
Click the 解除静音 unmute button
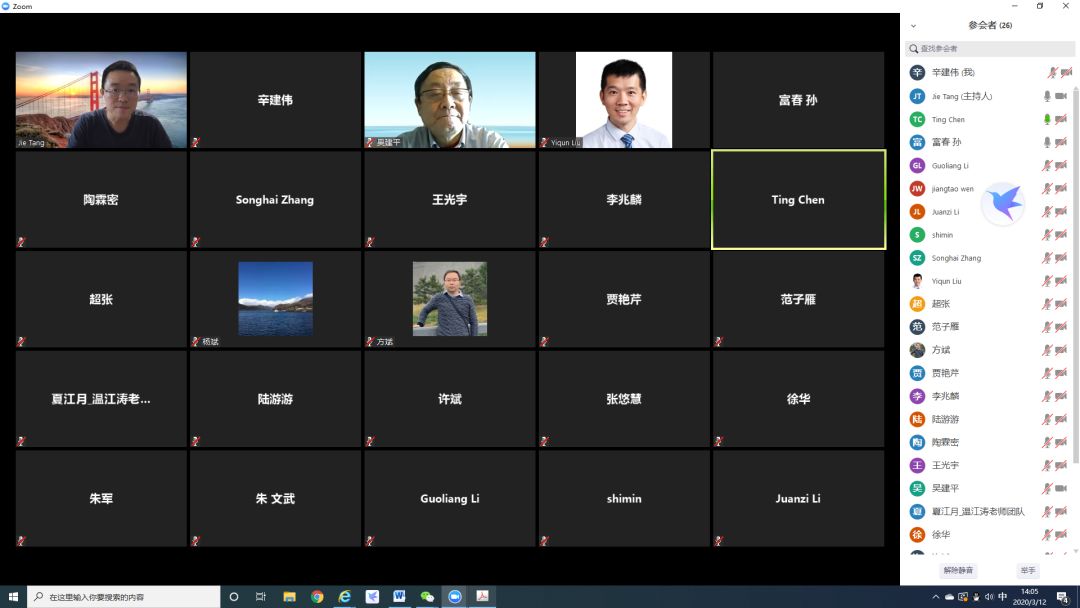958,570
